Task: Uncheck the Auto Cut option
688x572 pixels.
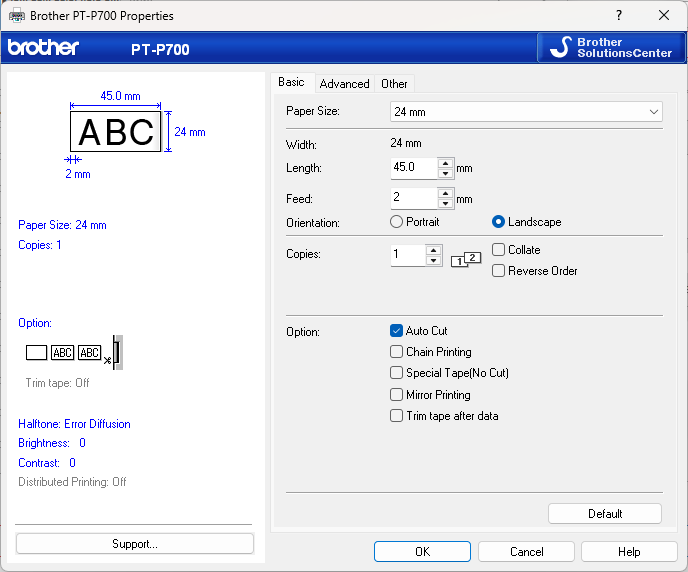Action: [419, 331]
